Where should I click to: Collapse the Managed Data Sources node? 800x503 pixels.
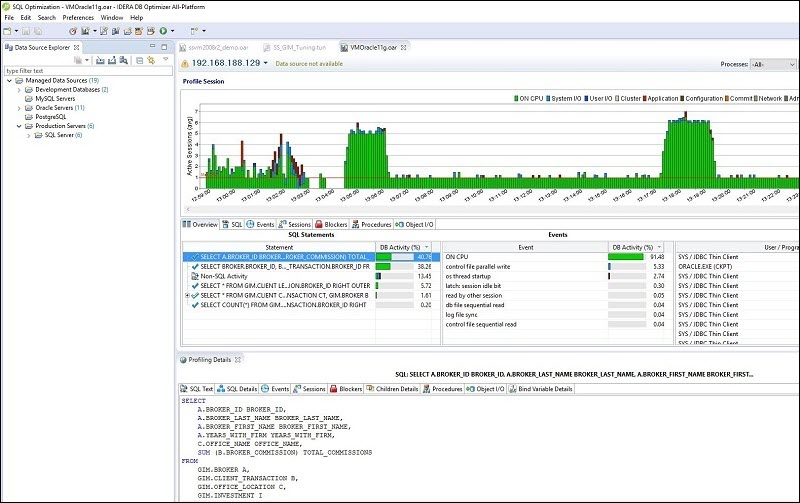(x=9, y=81)
